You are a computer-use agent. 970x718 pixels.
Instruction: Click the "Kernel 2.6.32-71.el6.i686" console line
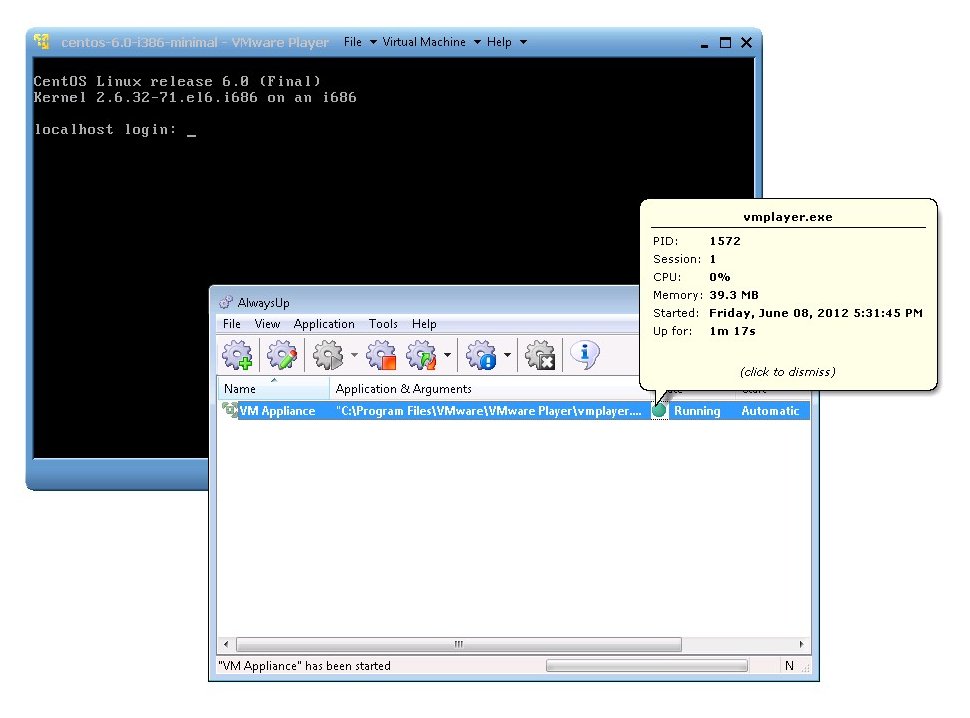[195, 97]
